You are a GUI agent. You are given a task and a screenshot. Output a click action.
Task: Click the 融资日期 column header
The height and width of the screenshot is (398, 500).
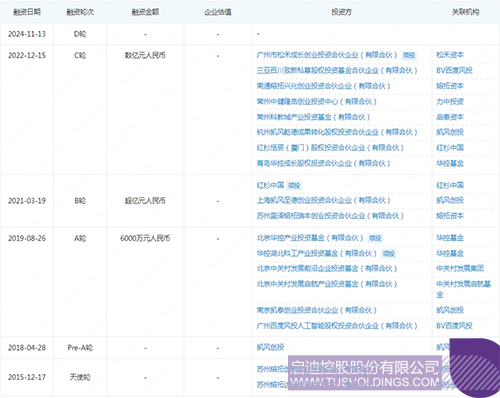coord(27,12)
